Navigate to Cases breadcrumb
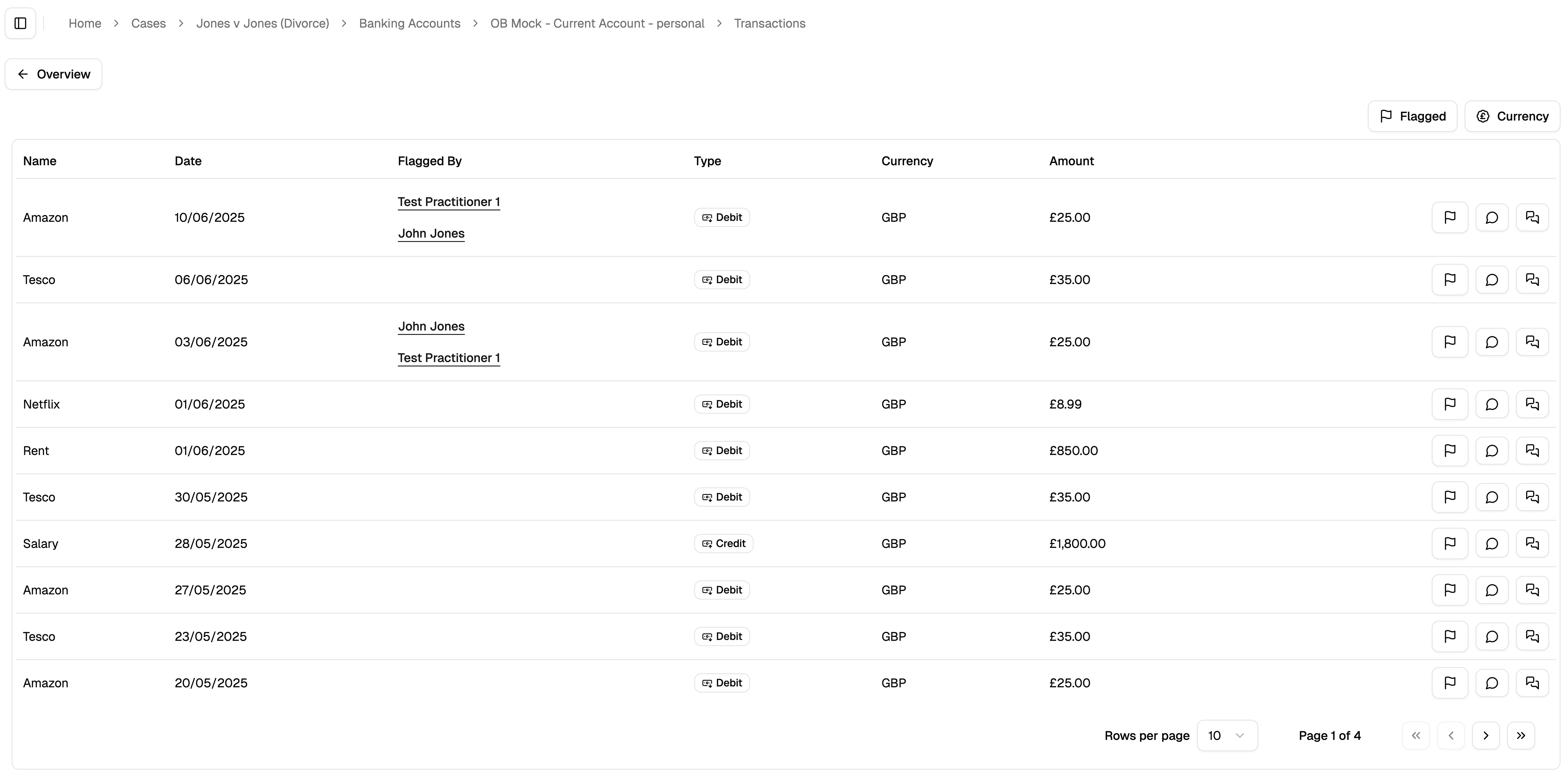The image size is (1568, 773). pyautogui.click(x=148, y=23)
